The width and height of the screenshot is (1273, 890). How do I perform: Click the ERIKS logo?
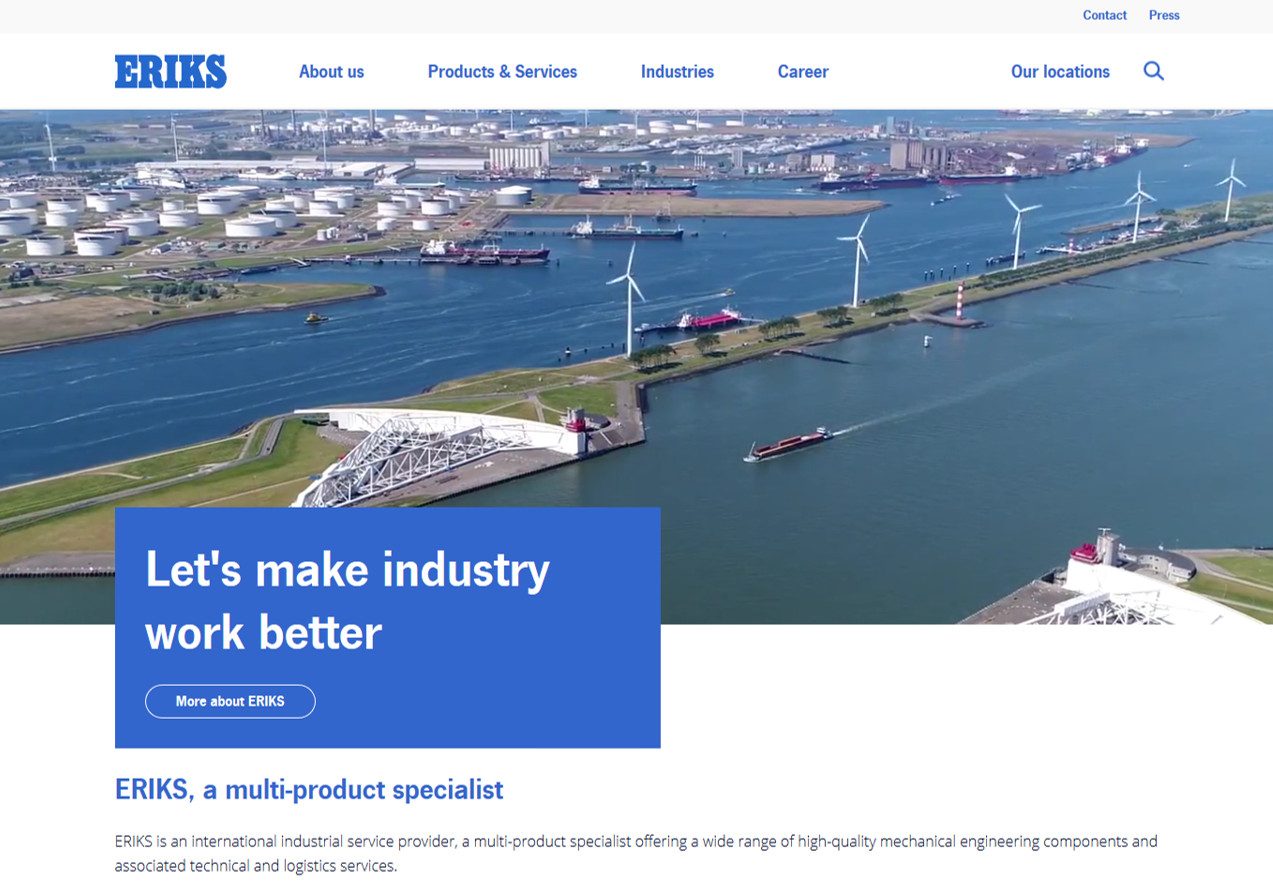pyautogui.click(x=171, y=72)
